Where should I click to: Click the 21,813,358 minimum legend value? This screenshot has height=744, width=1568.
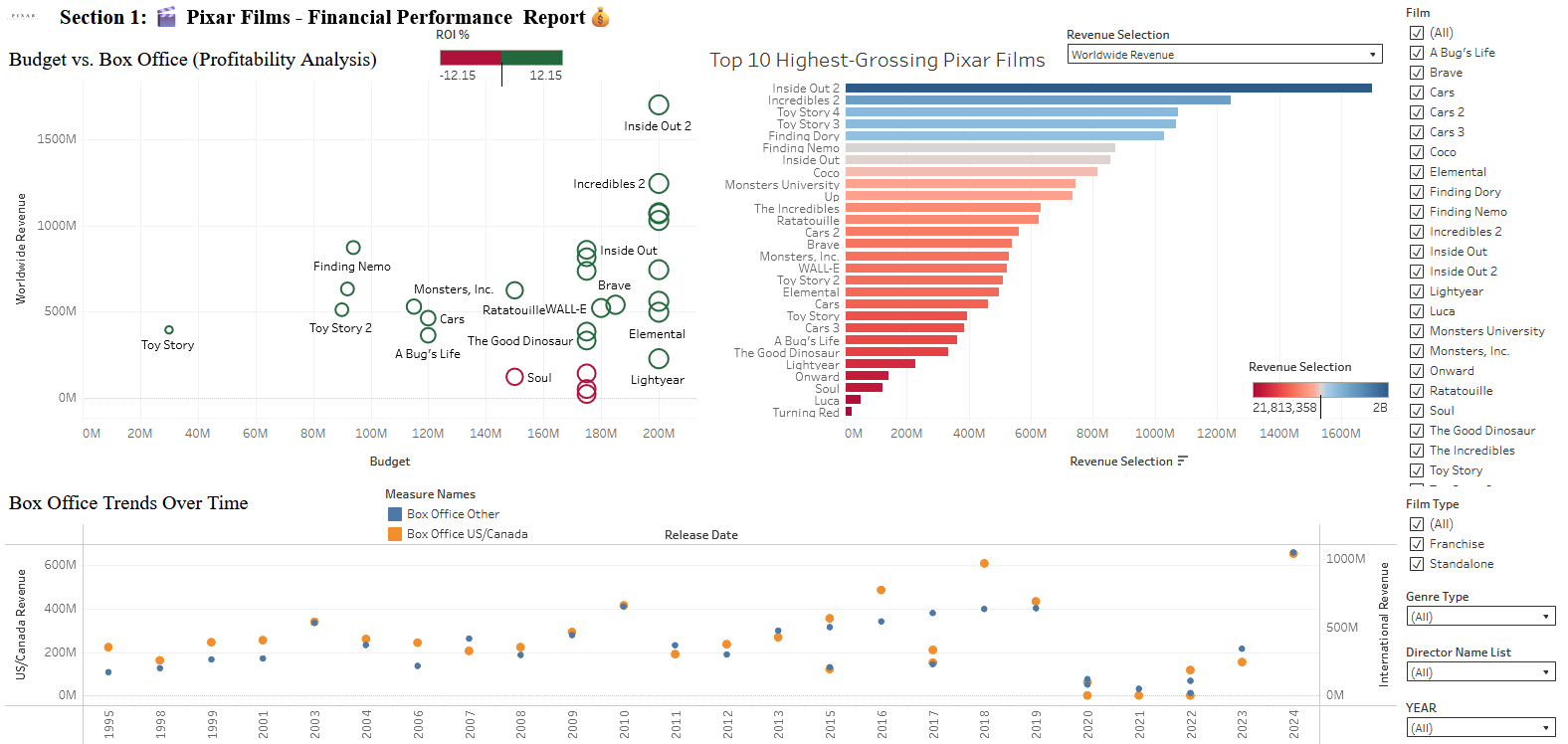click(1284, 408)
